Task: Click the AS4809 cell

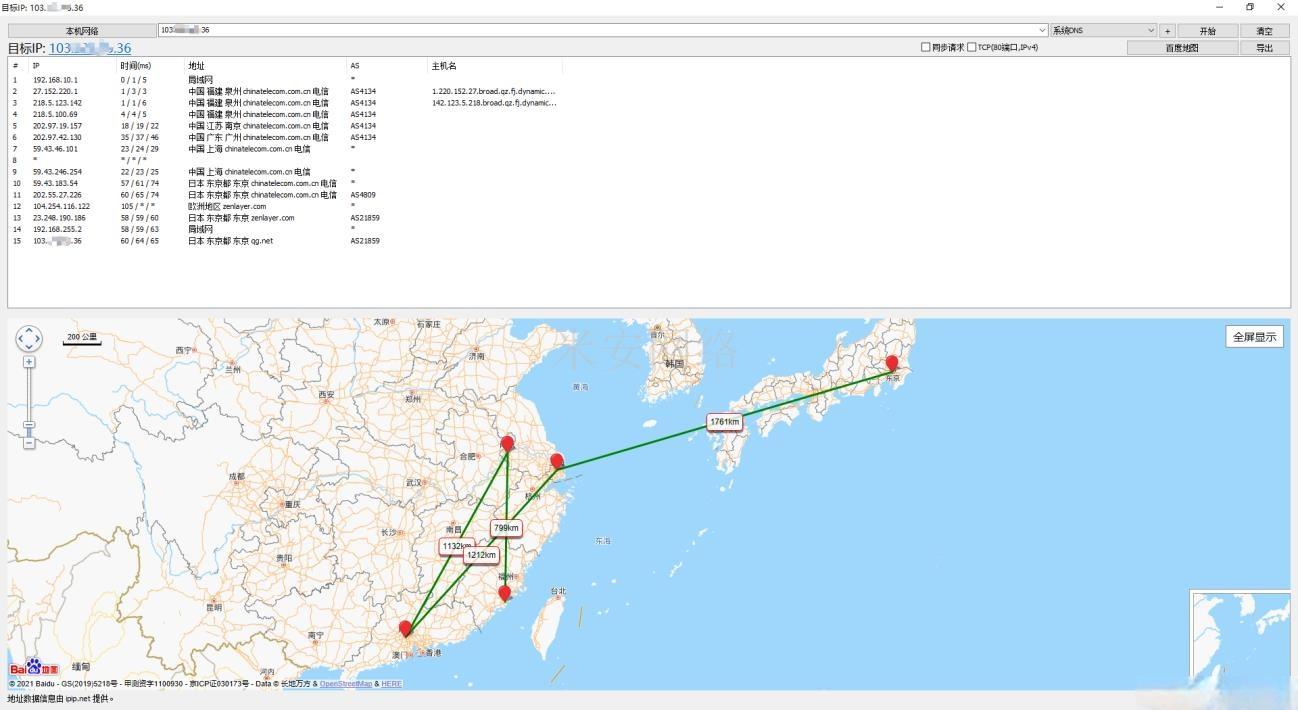Action: point(363,195)
